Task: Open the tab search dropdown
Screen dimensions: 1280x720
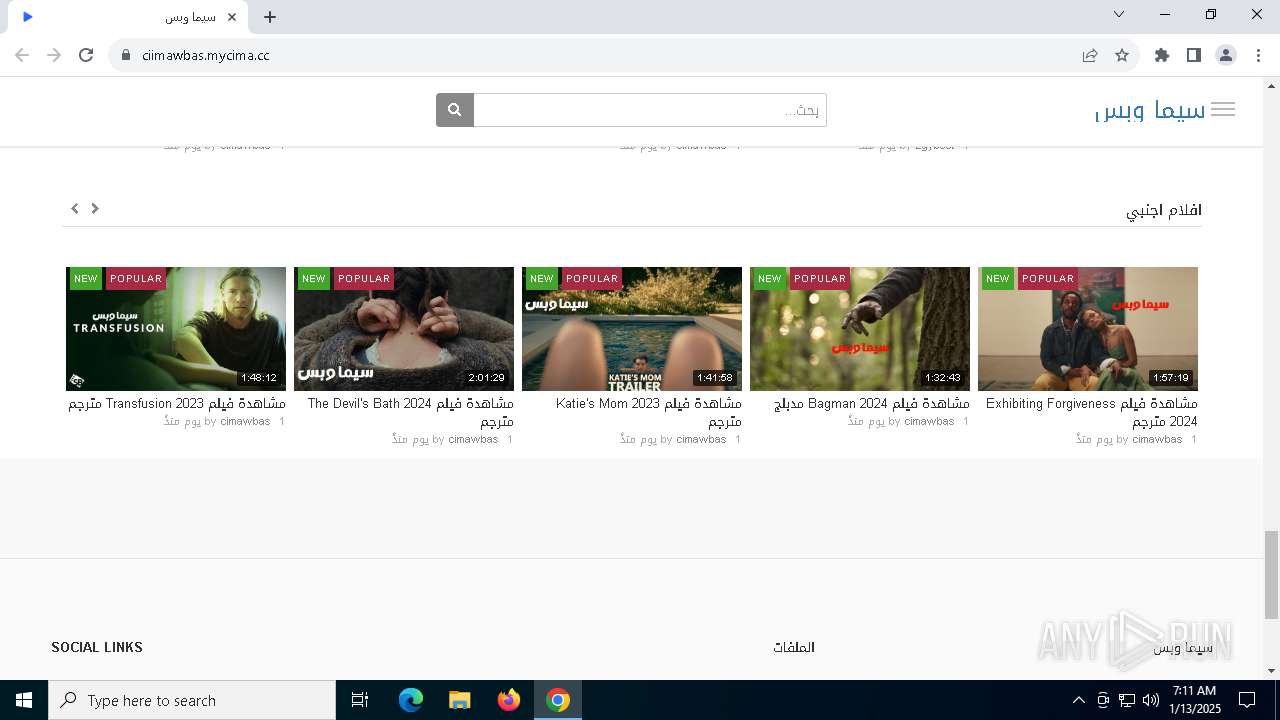Action: [x=1119, y=14]
